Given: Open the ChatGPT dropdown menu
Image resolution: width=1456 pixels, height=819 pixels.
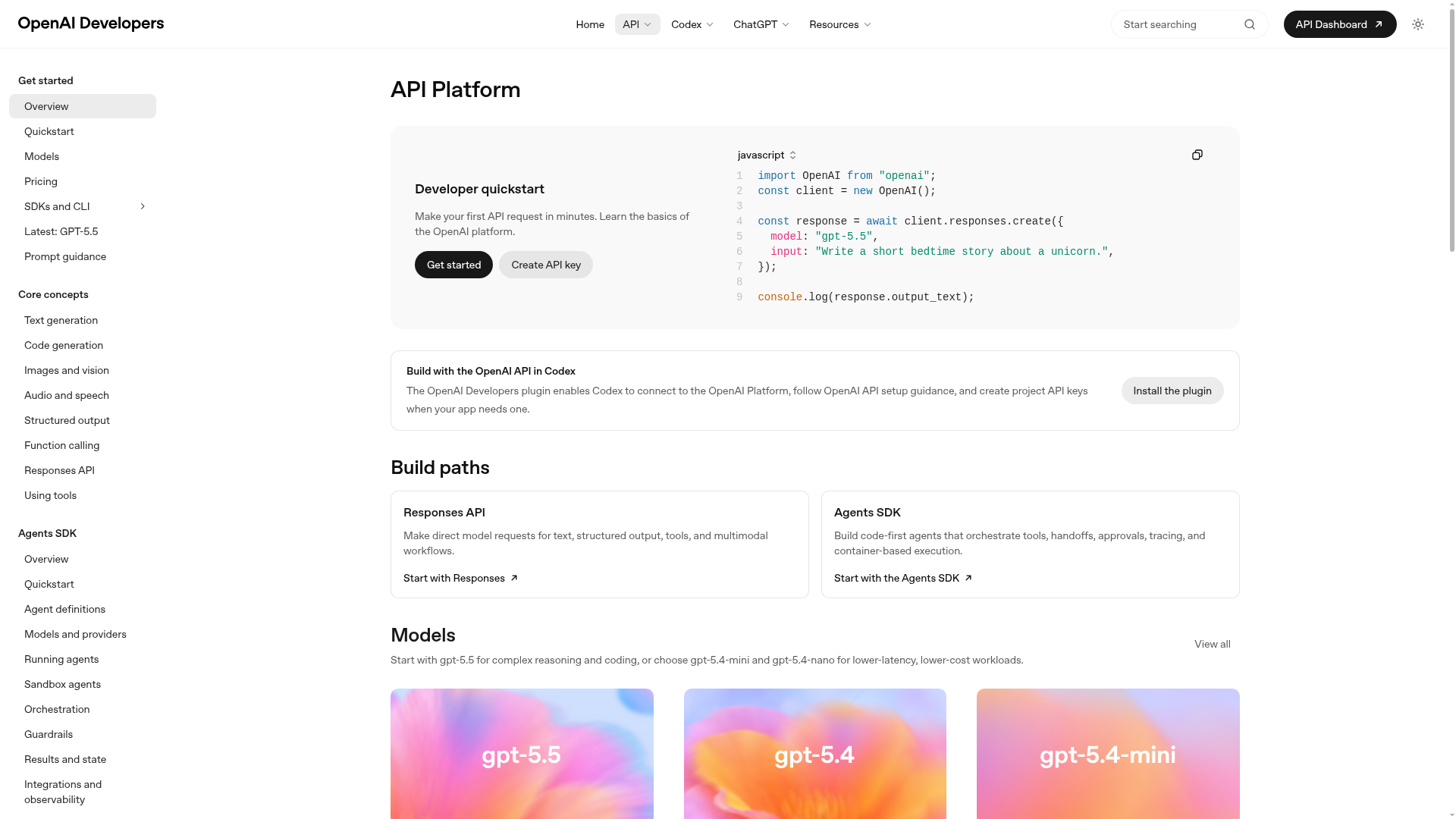Looking at the screenshot, I should tap(761, 24).
